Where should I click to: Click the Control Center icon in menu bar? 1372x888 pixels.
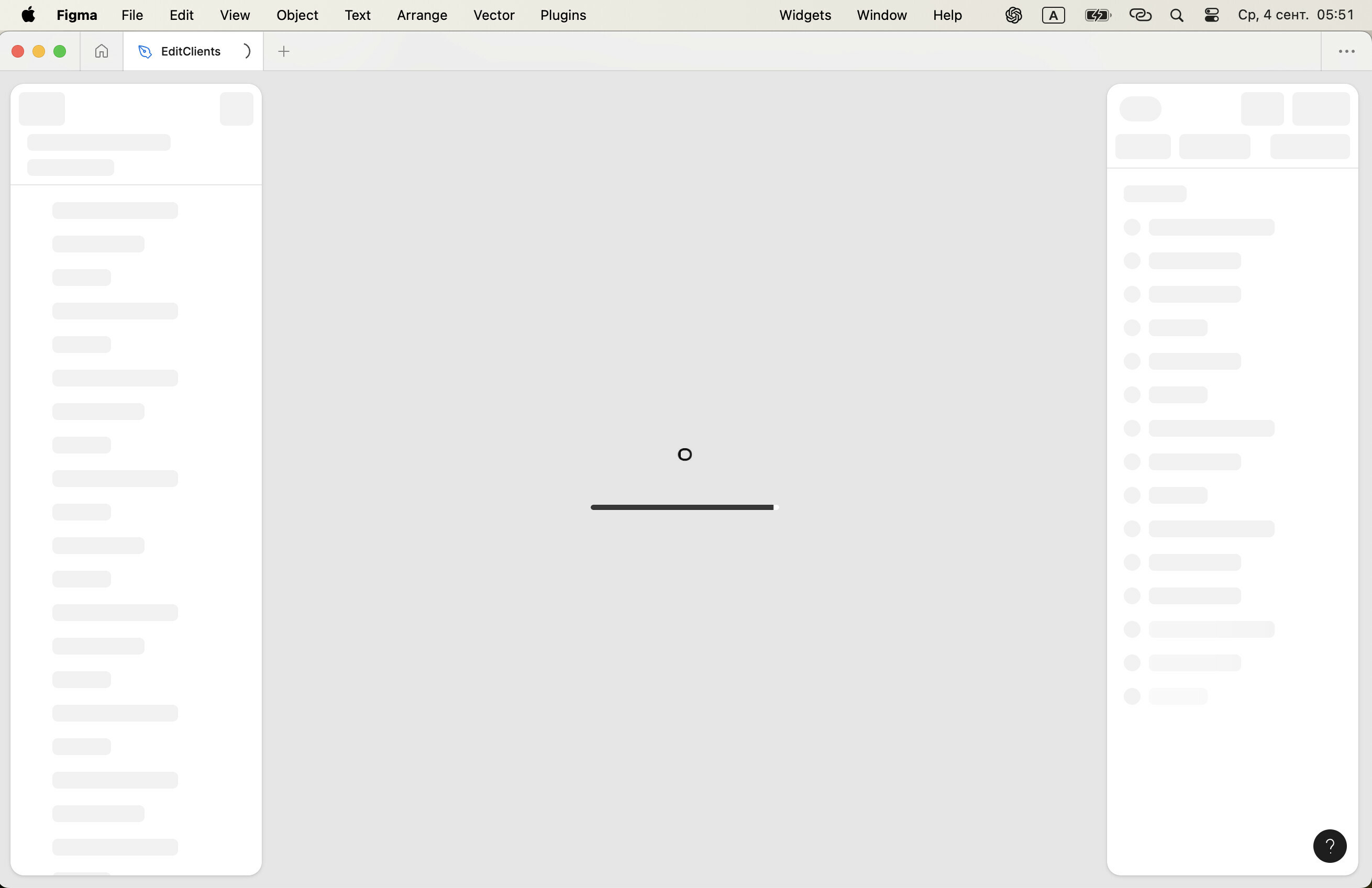[1211, 15]
